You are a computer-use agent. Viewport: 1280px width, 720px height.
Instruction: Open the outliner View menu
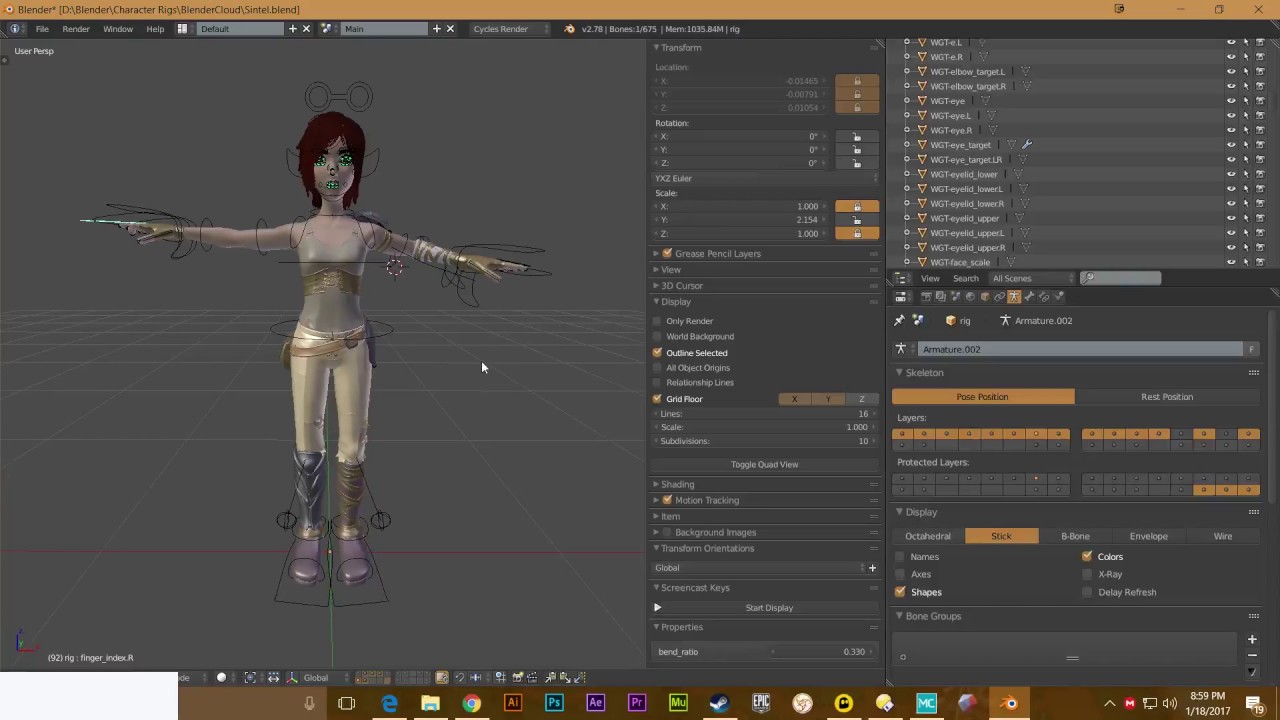(930, 279)
